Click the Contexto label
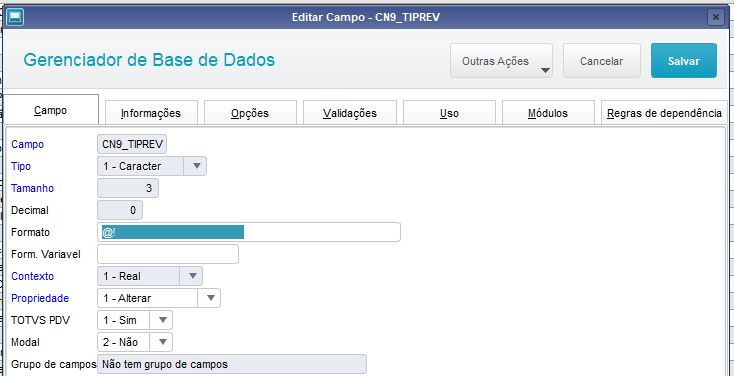This screenshot has height=376, width=734. coord(32,276)
